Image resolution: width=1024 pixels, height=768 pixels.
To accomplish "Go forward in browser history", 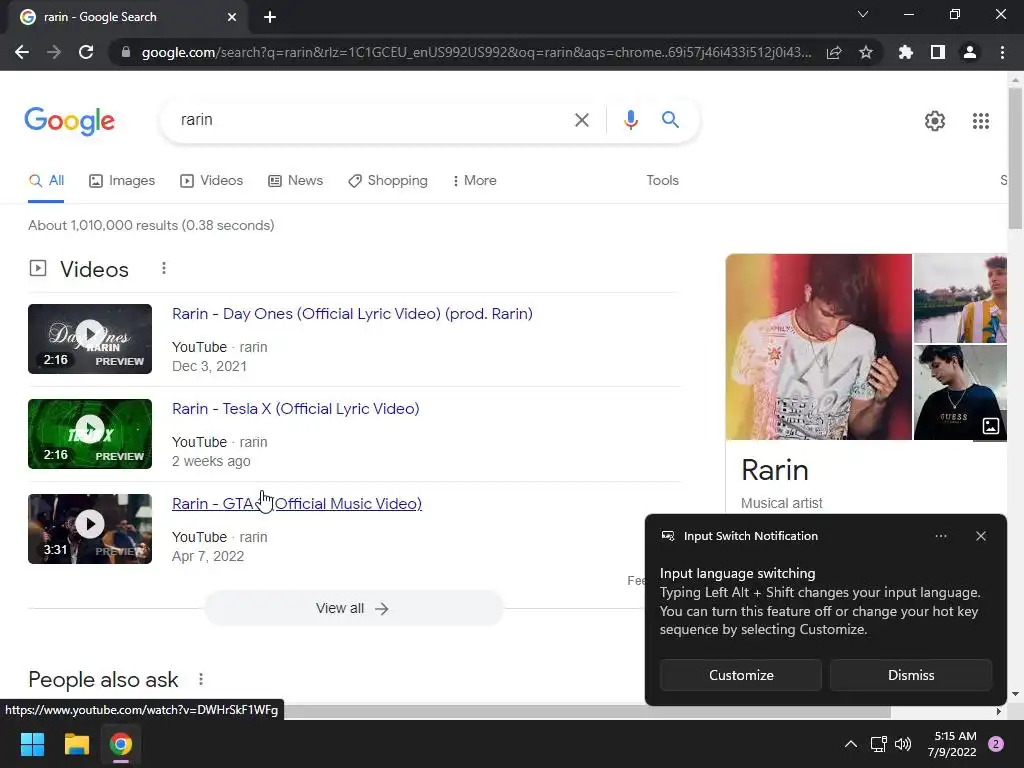I will coord(54,52).
